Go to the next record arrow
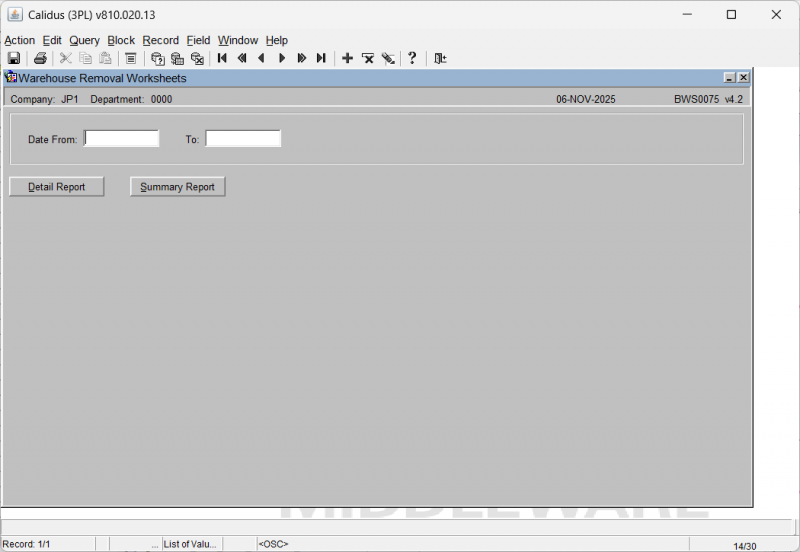Image resolution: width=800 pixels, height=552 pixels. (282, 58)
